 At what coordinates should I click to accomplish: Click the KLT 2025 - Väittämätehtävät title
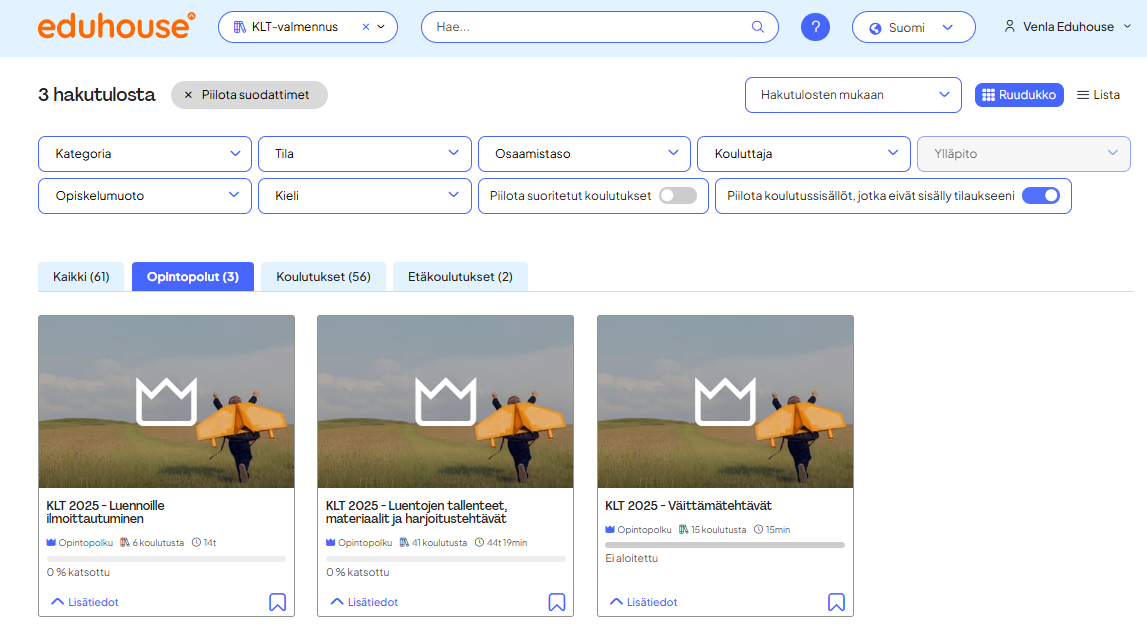(688, 506)
